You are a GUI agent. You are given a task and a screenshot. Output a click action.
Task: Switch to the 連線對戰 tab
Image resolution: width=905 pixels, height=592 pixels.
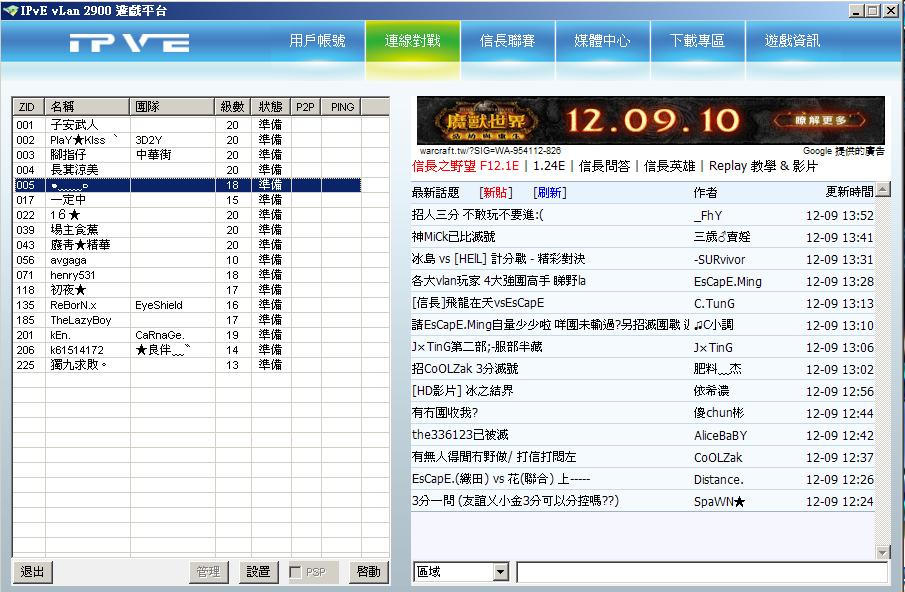(x=413, y=41)
